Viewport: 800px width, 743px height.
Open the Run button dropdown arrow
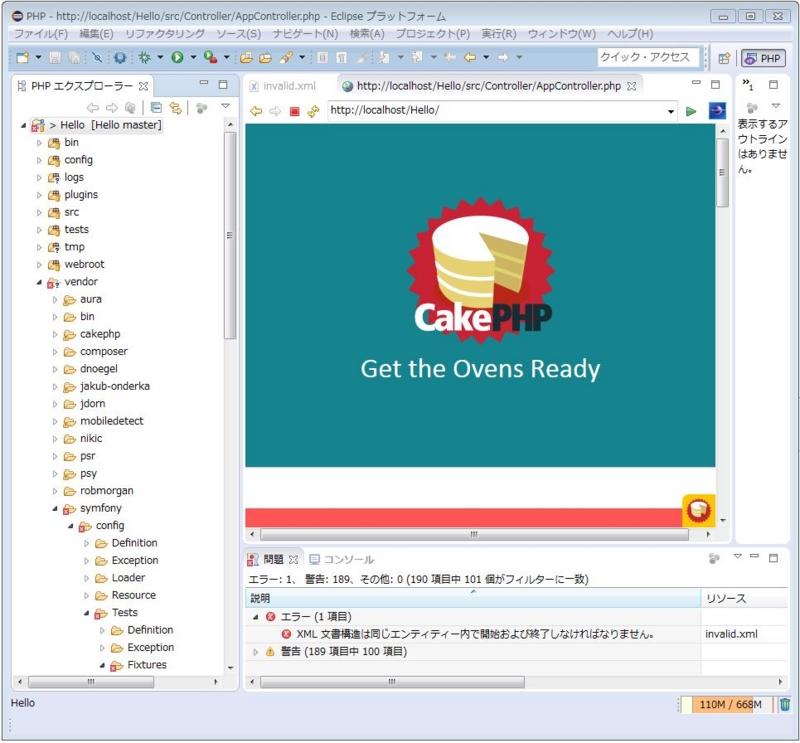coord(193,58)
